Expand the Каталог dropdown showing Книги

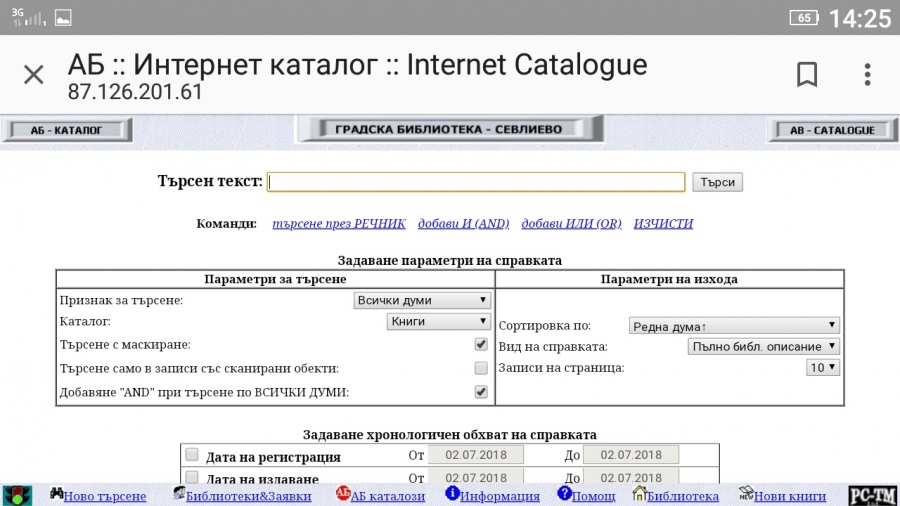(x=438, y=322)
